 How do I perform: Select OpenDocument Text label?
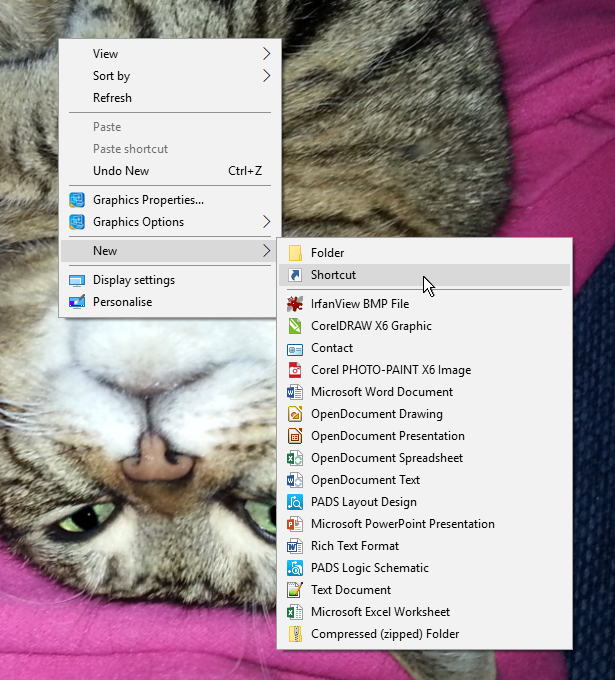coord(366,480)
